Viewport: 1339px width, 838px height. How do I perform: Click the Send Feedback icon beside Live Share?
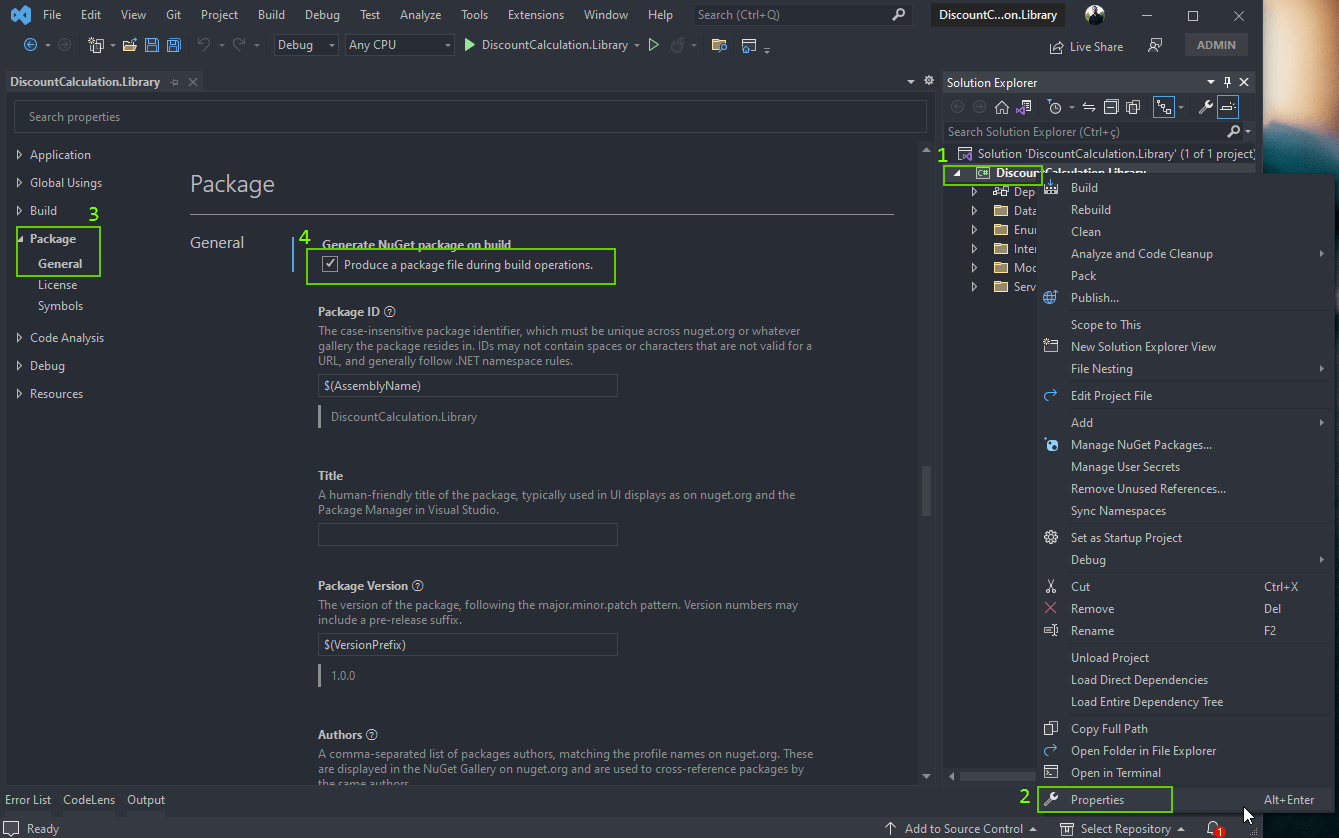[1155, 46]
